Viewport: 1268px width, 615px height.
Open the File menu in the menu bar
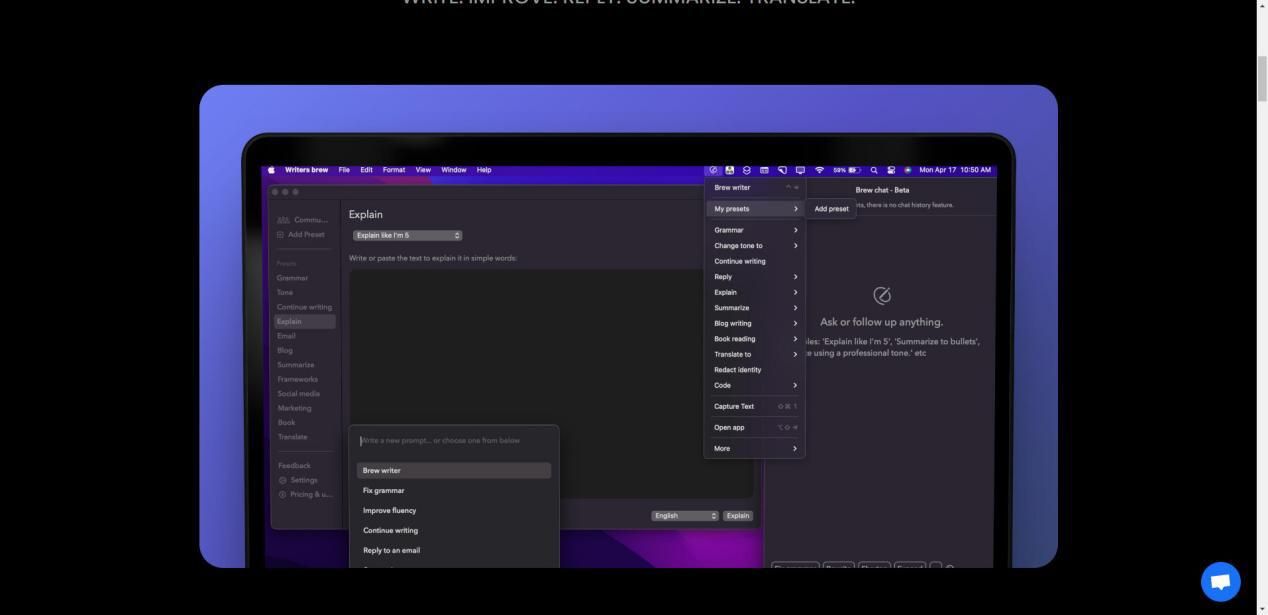coord(344,170)
